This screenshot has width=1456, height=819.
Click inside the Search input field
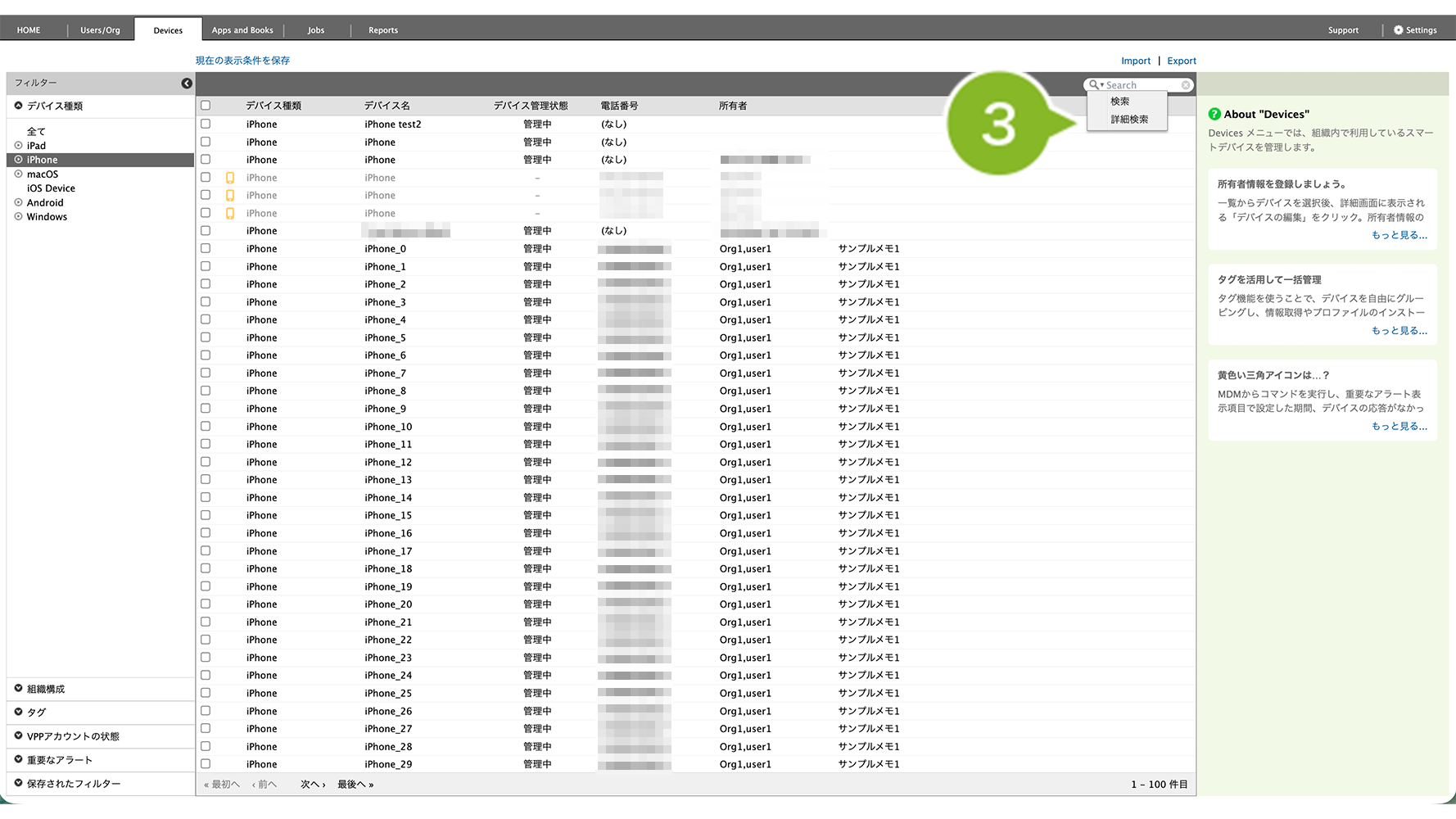pyautogui.click(x=1142, y=85)
